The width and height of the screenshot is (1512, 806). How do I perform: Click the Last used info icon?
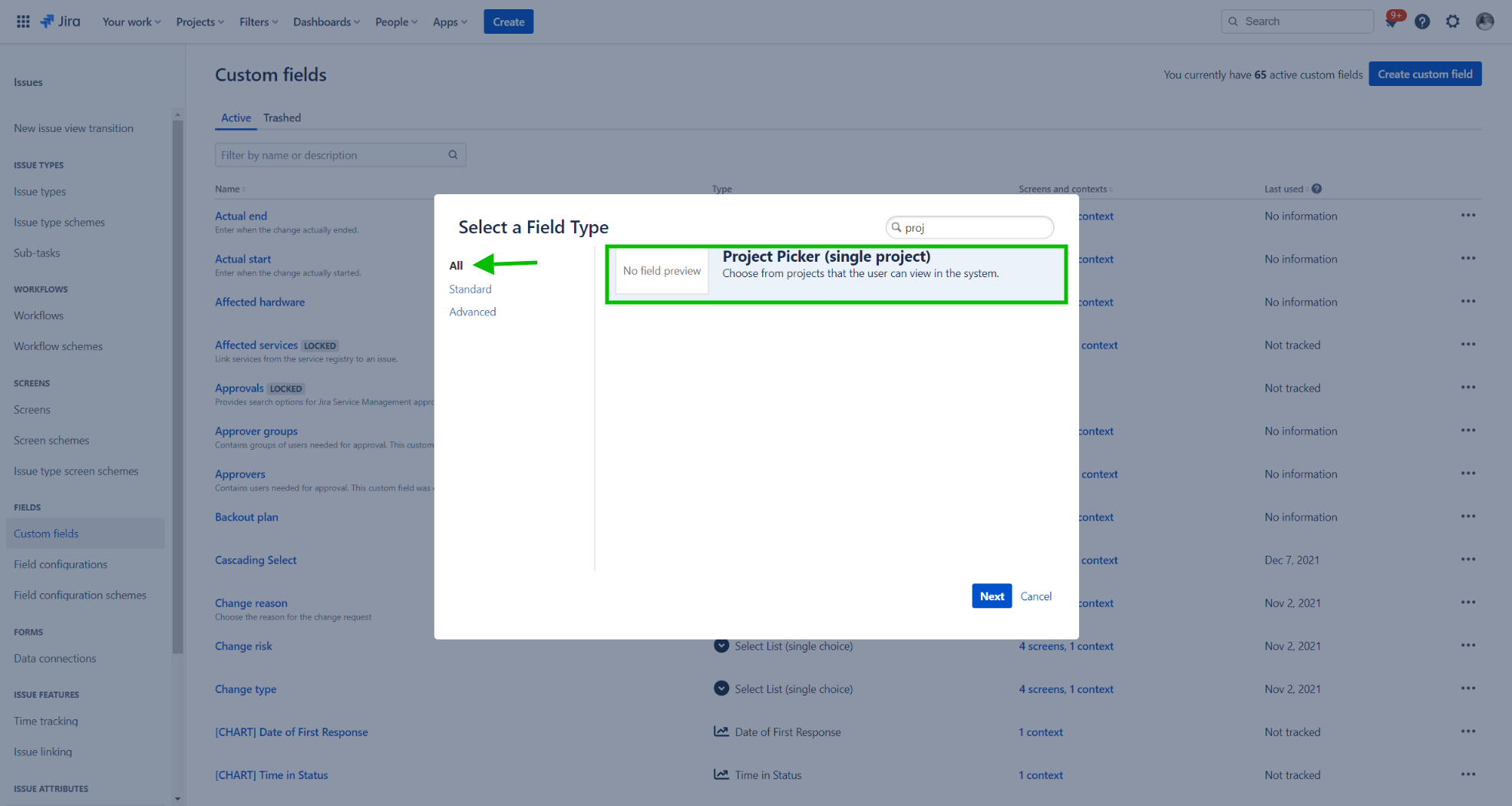click(1317, 189)
